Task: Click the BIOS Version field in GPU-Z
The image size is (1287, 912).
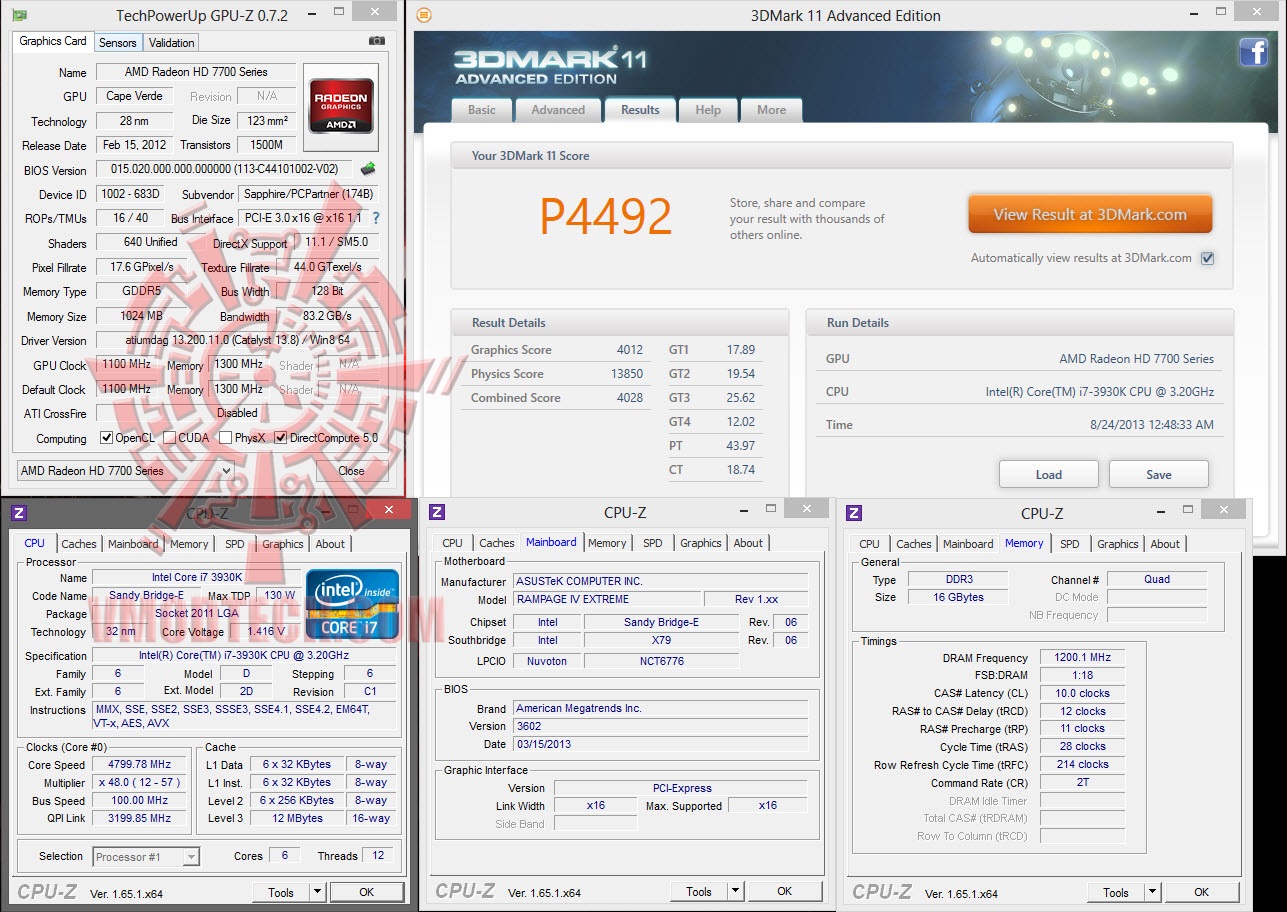Action: pos(226,170)
